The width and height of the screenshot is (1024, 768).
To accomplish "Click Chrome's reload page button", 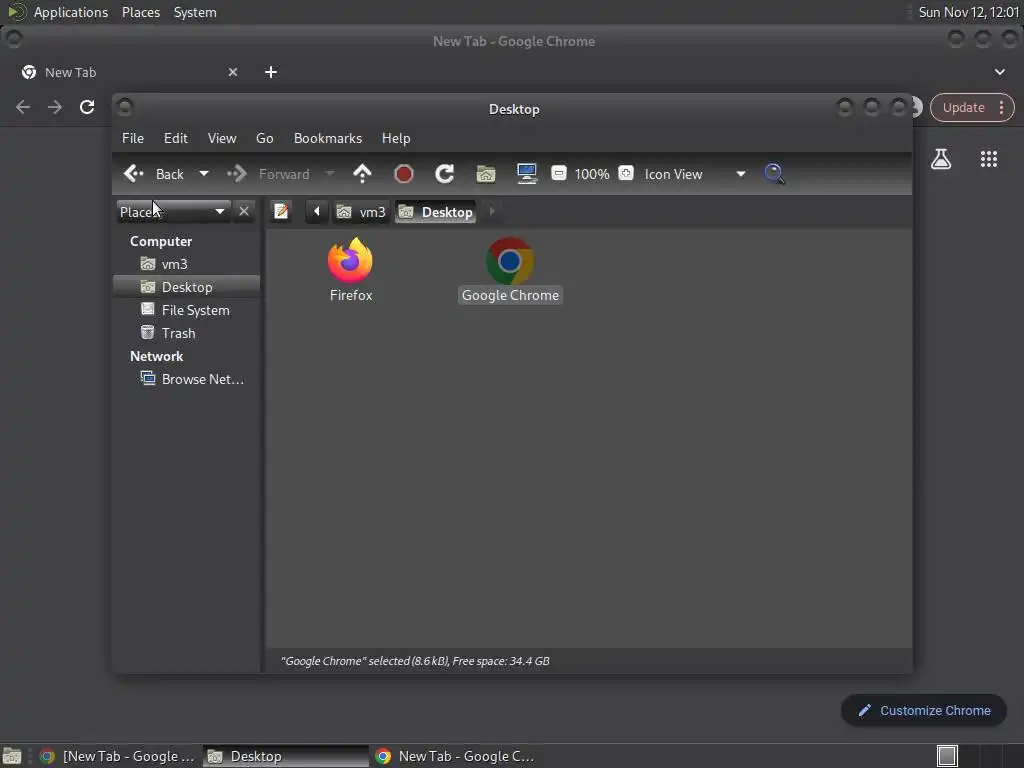I will [87, 106].
